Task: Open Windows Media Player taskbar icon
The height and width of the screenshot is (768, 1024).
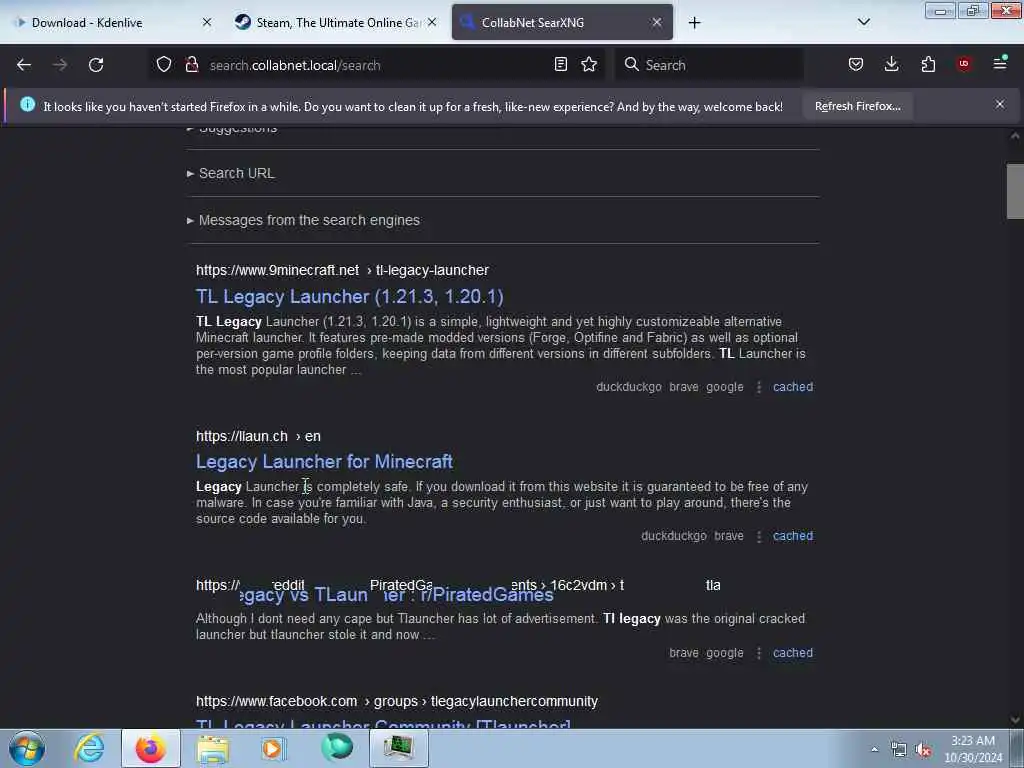Action: [274, 748]
